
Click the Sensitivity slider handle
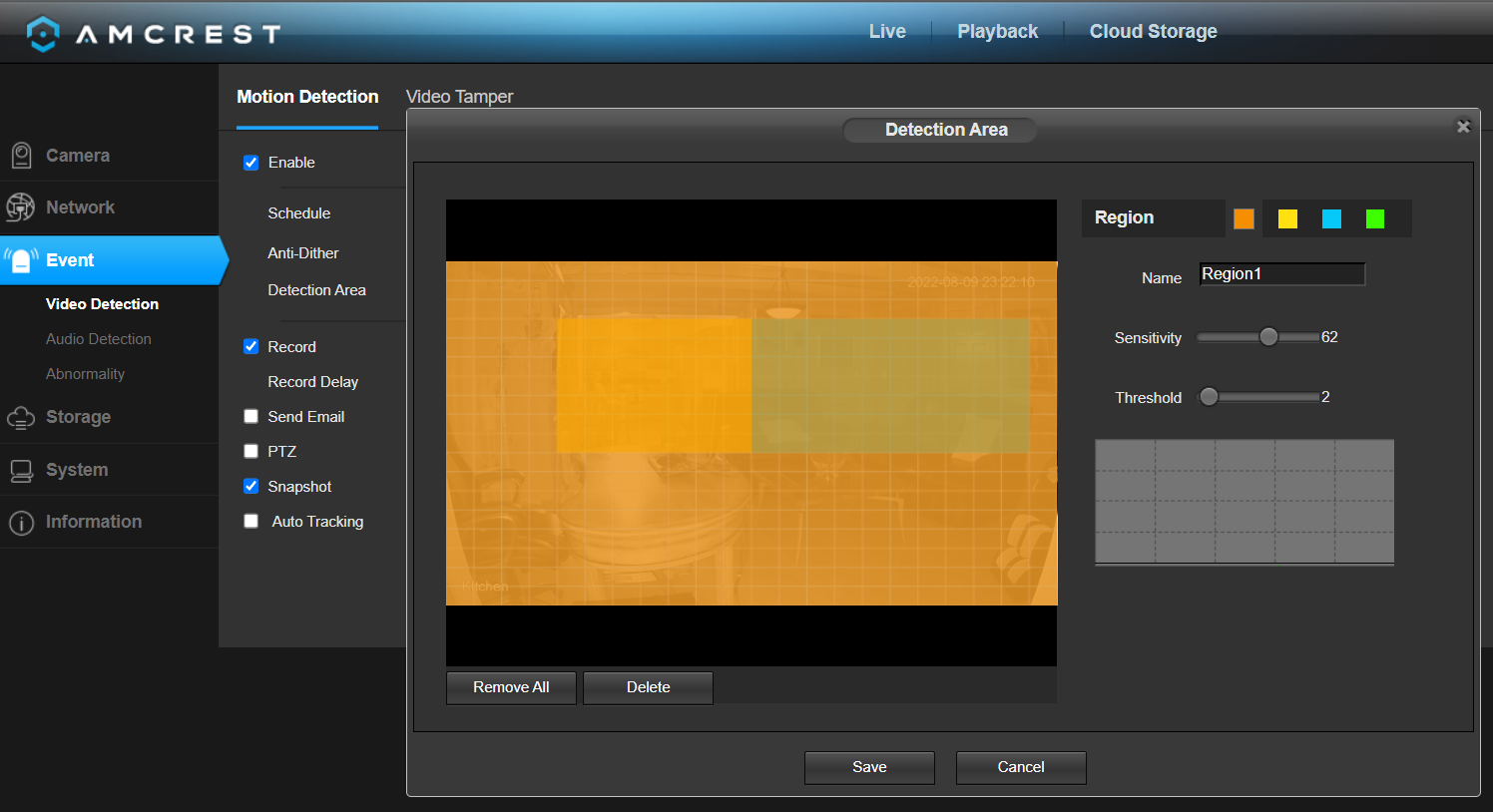[1268, 337]
